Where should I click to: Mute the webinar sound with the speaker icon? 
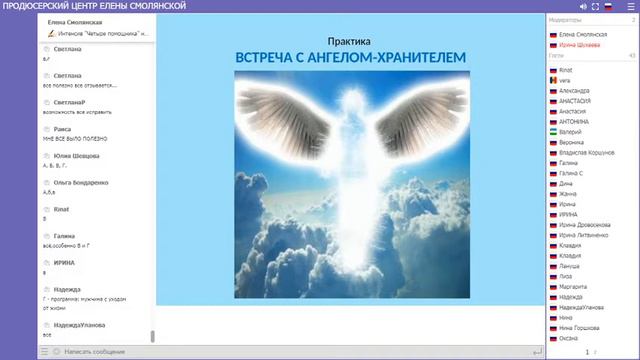pyautogui.click(x=583, y=7)
